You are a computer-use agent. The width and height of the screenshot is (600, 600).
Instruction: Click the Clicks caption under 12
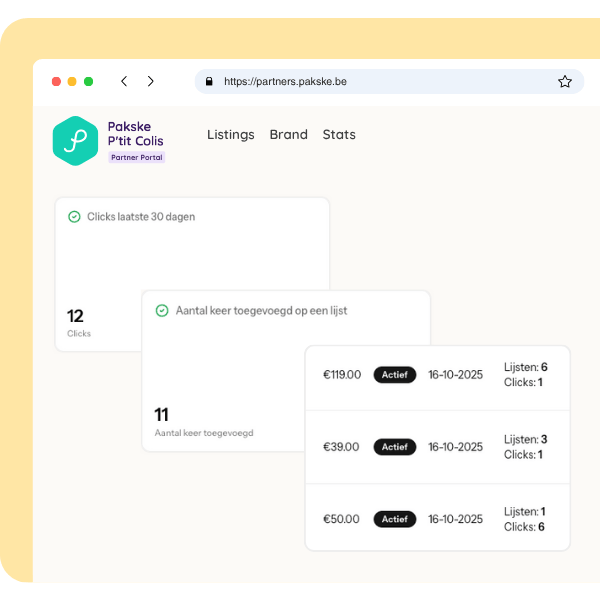pos(79,334)
